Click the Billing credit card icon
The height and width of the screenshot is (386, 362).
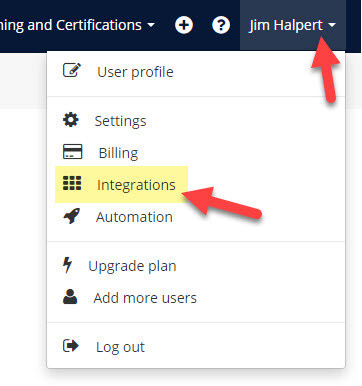[72, 152]
